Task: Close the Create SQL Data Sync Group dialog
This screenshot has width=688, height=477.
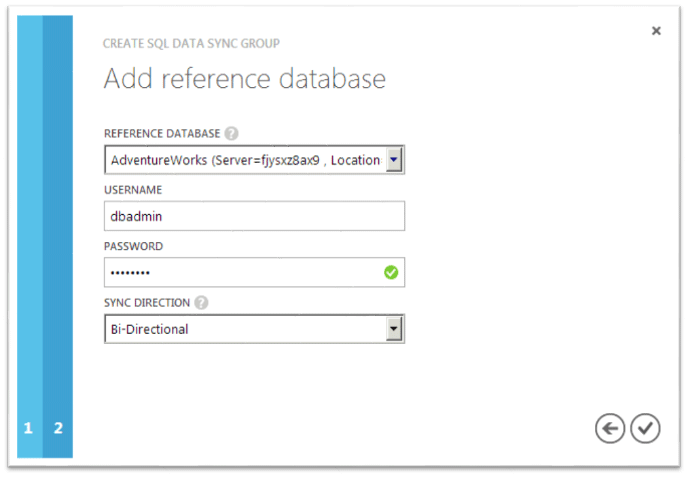Action: (x=656, y=31)
